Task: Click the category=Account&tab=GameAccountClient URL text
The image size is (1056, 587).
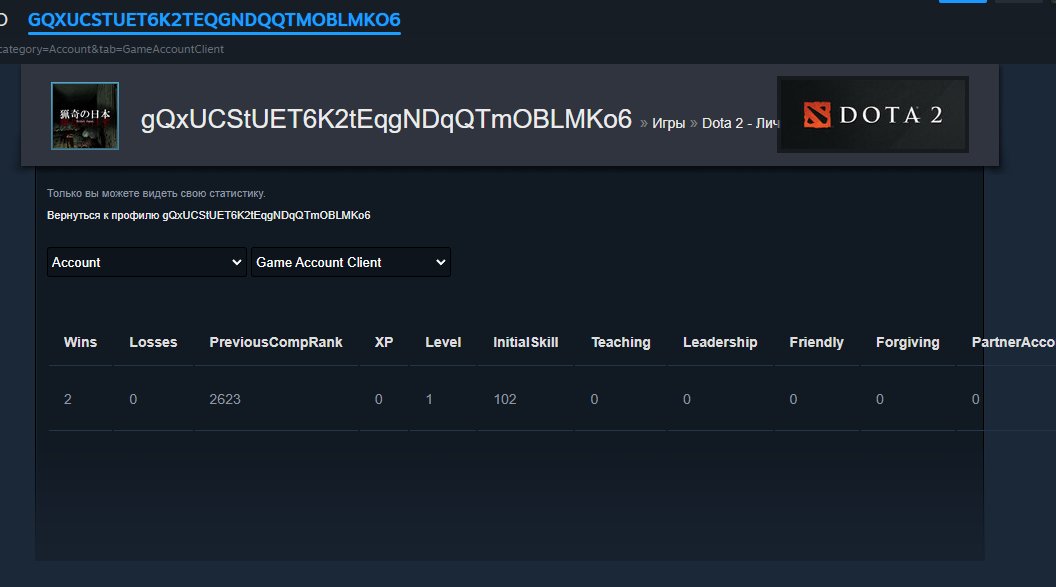Action: point(112,49)
